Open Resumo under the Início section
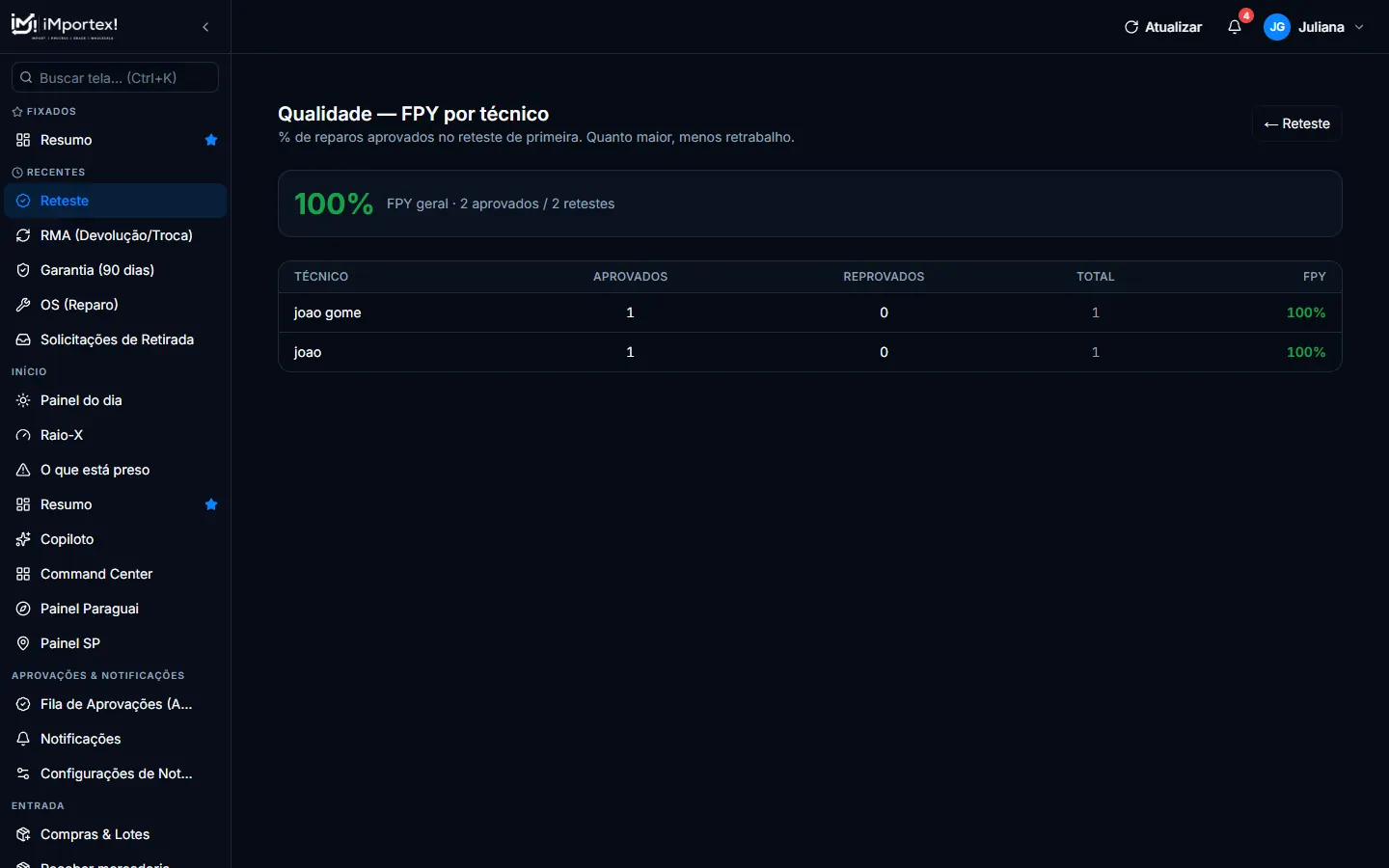The width and height of the screenshot is (1389, 868). [116, 504]
